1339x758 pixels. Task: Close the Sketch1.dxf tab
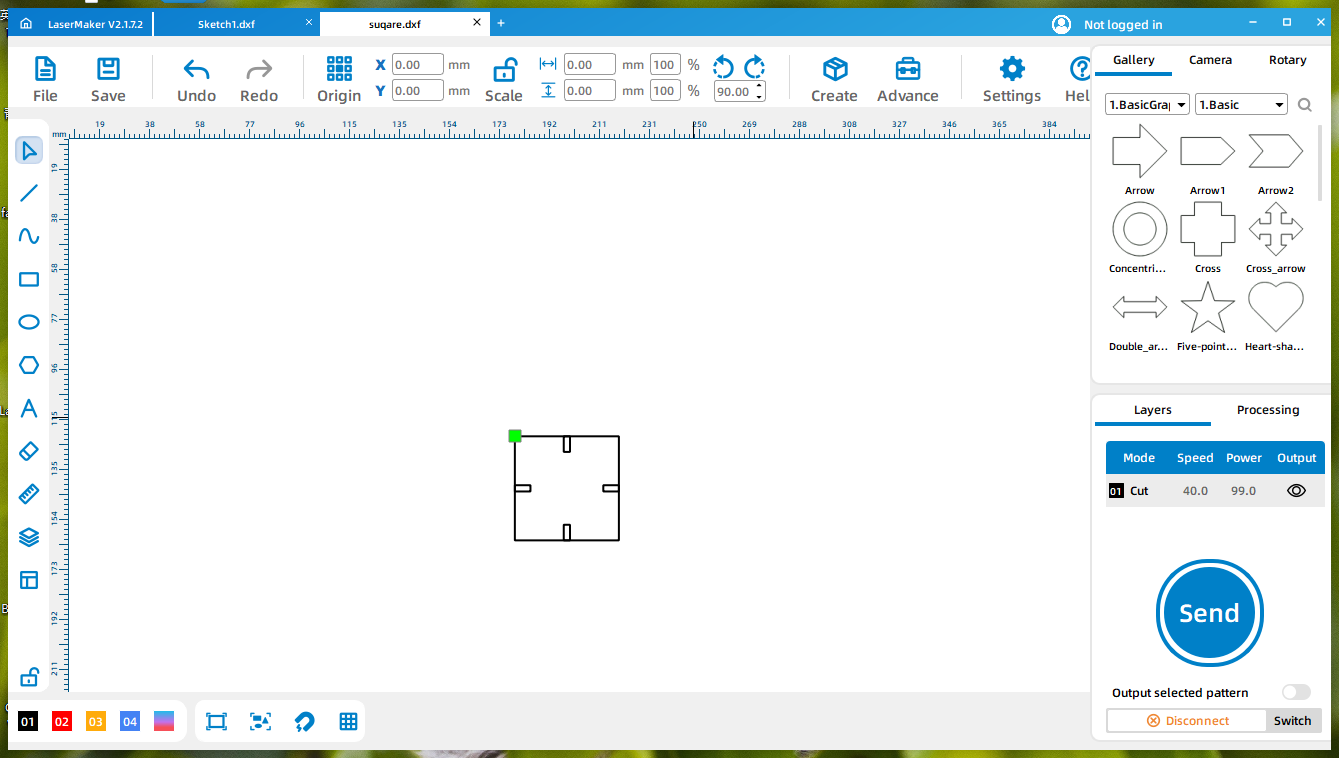click(309, 23)
